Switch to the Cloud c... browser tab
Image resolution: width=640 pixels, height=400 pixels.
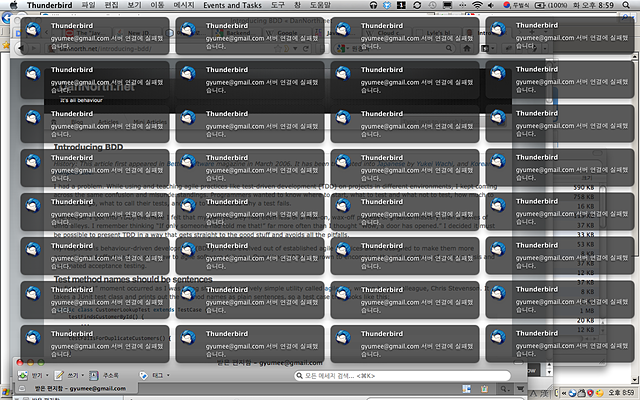coord(385,33)
